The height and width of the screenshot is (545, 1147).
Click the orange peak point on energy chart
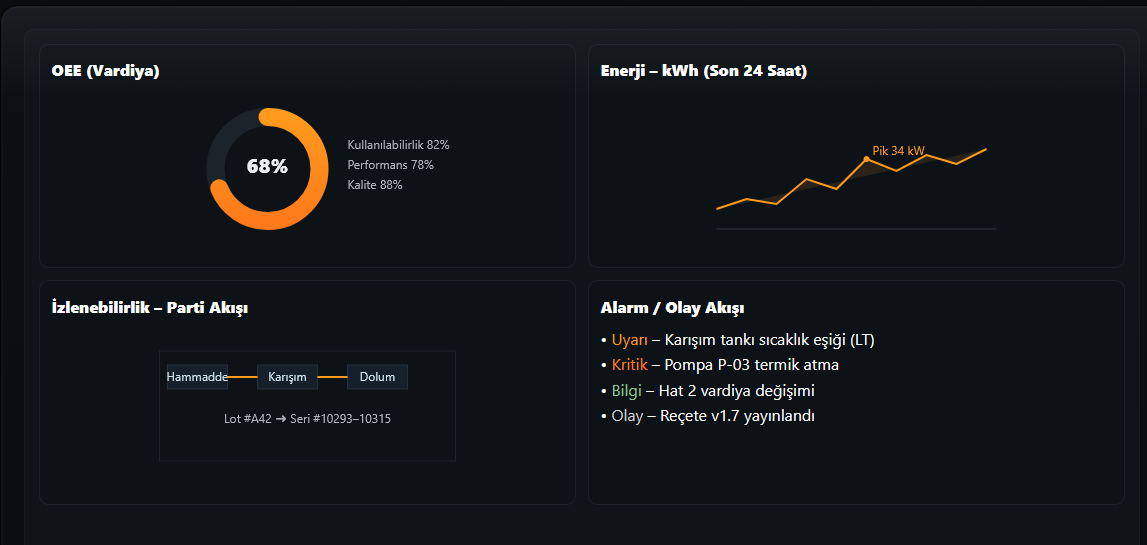(866, 159)
